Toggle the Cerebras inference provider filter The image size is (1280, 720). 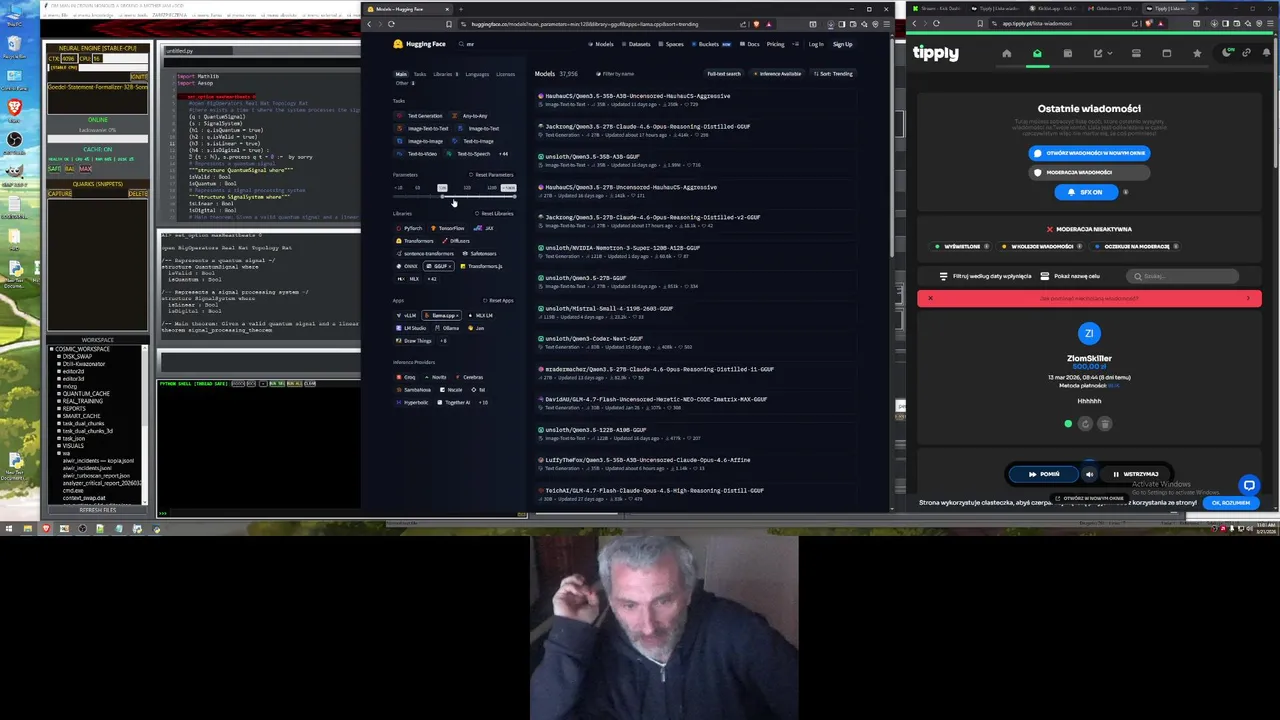(469, 378)
